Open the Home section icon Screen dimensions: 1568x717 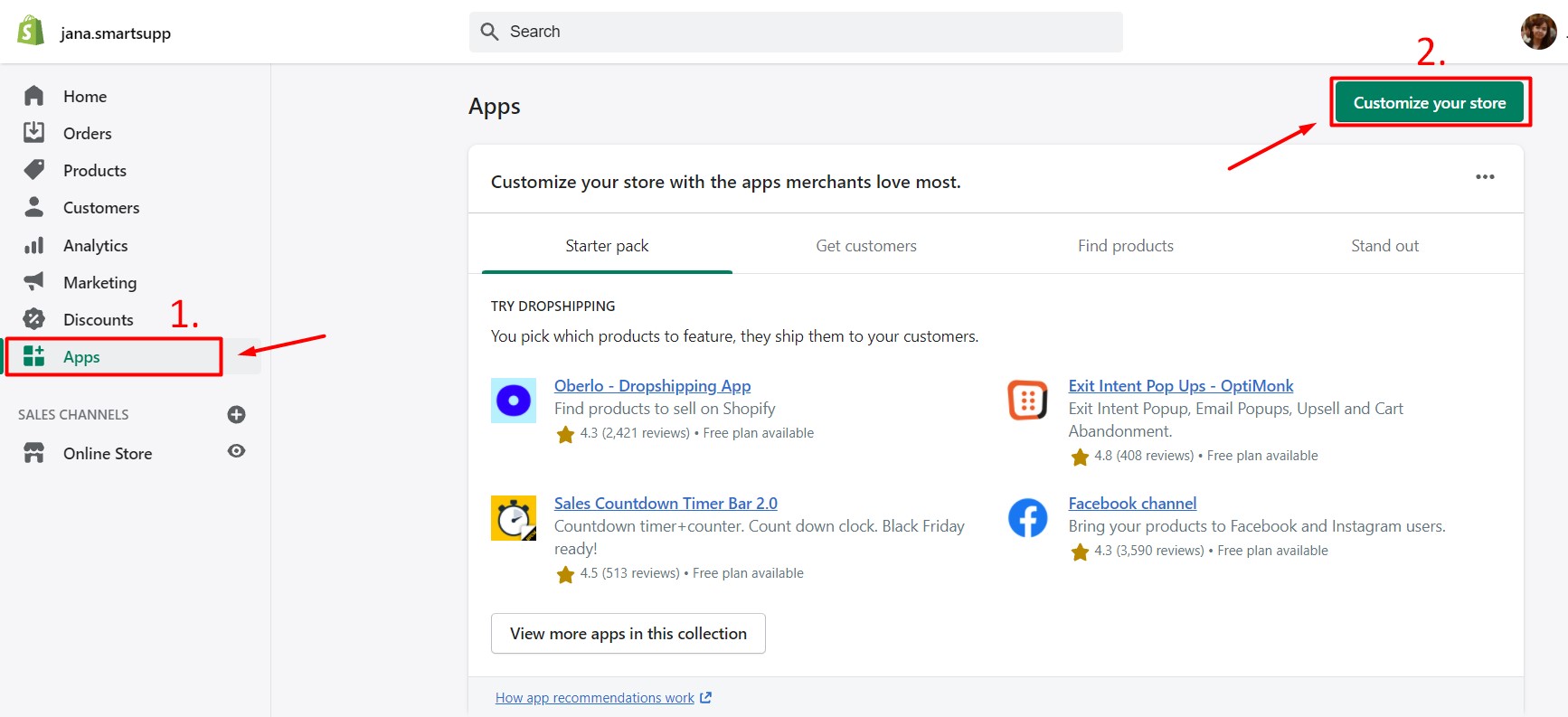click(x=34, y=96)
